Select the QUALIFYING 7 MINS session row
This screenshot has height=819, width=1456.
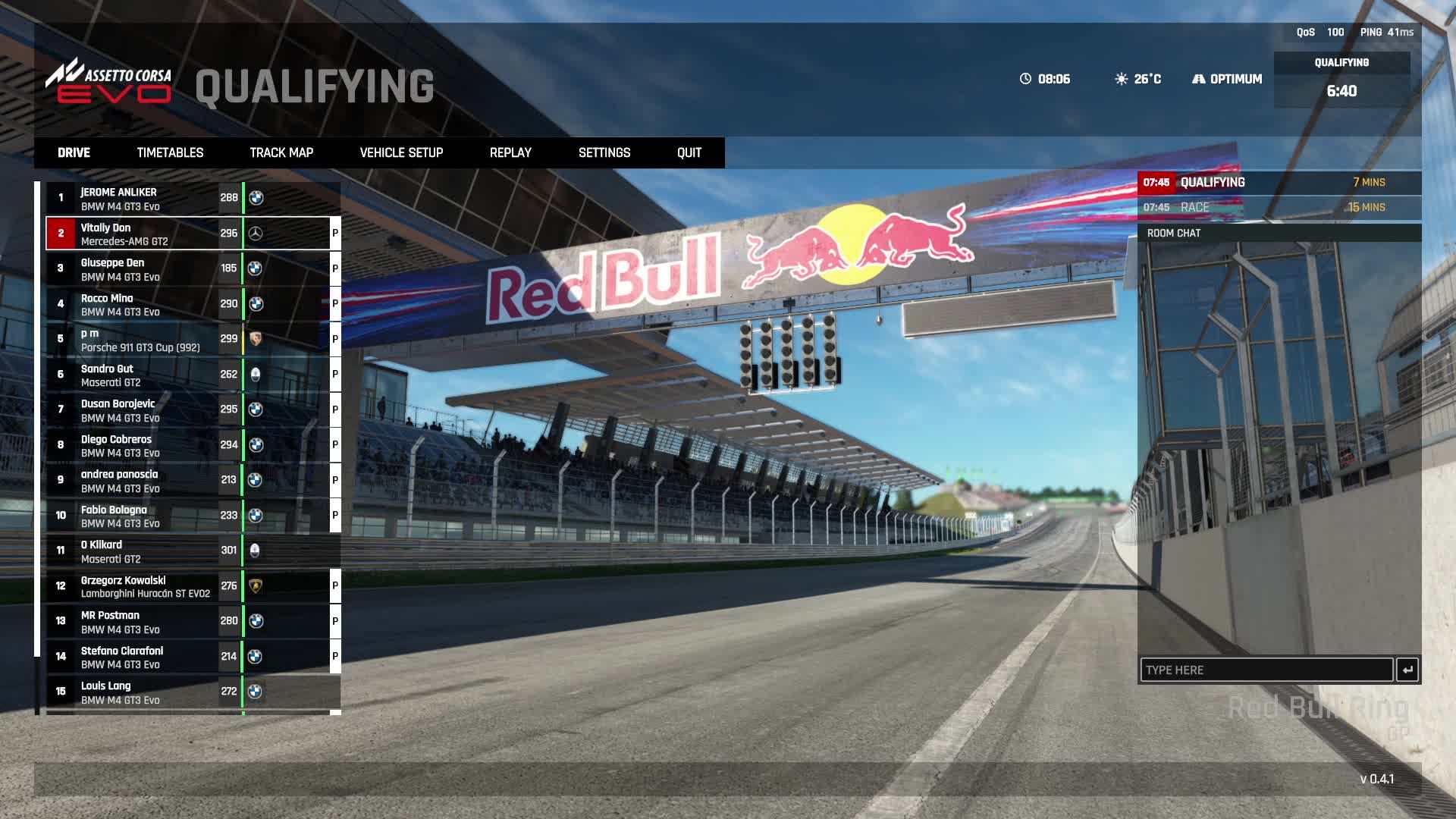1279,183
